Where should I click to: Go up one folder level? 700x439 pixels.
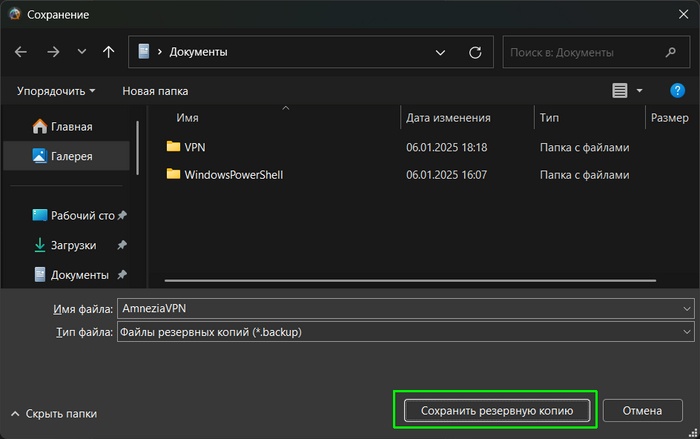pos(108,52)
